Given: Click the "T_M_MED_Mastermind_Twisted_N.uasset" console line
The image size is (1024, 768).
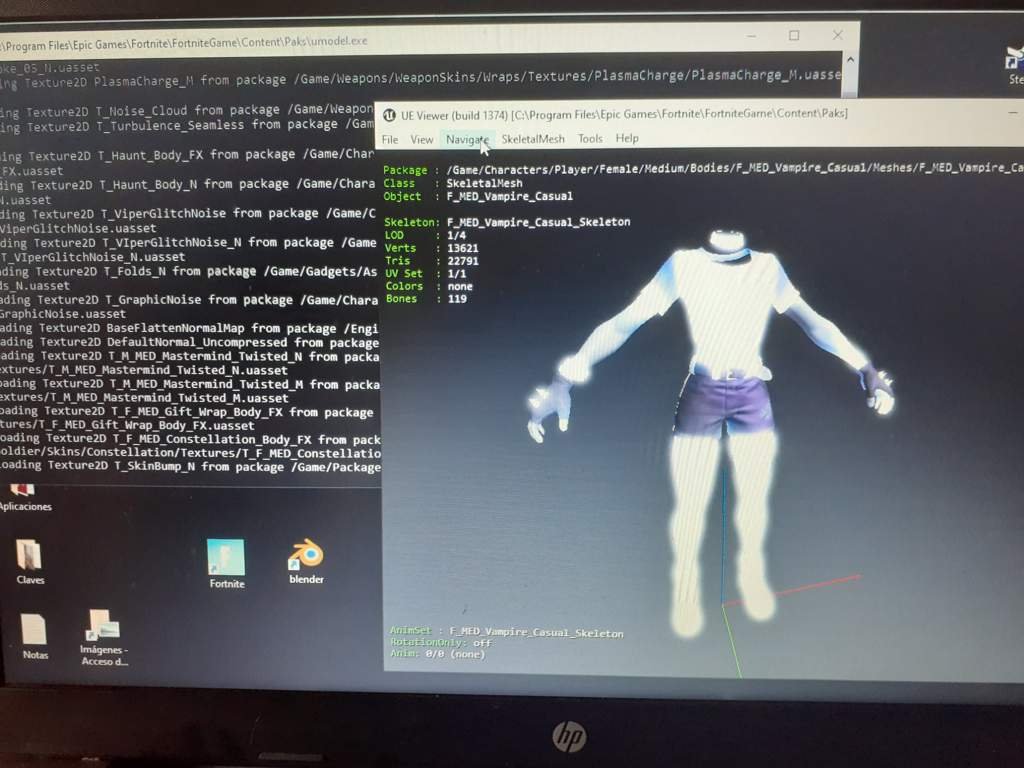Looking at the screenshot, I should coord(144,370).
